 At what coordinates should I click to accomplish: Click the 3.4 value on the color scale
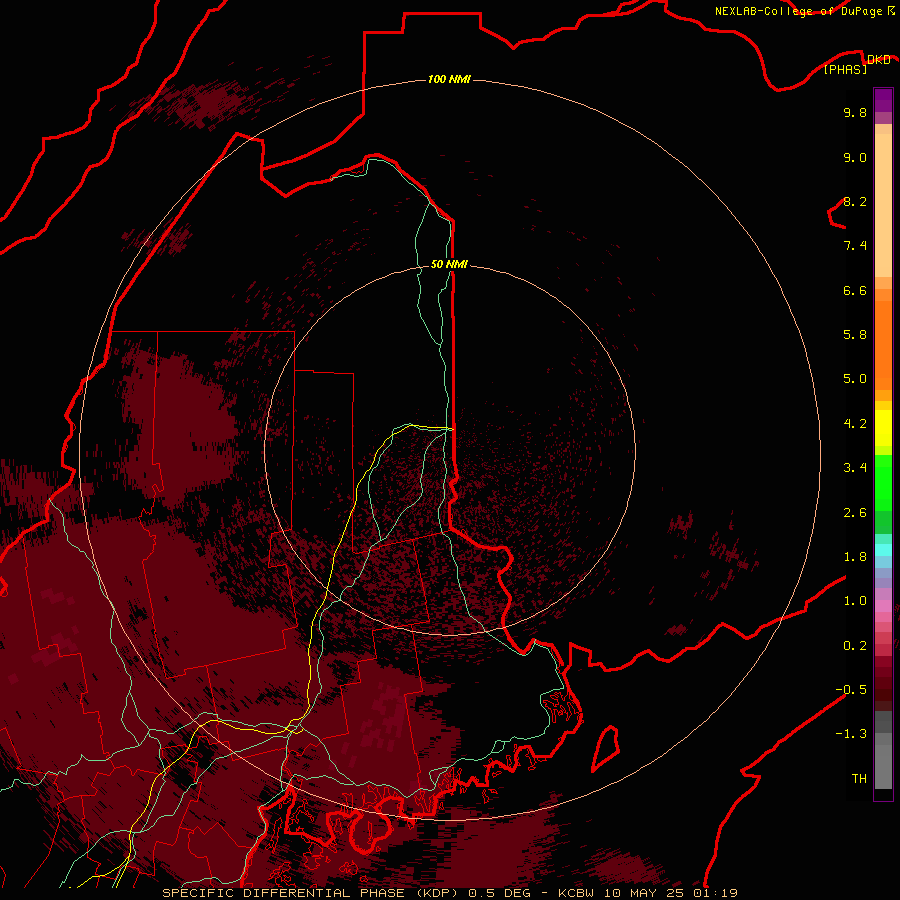tap(855, 468)
